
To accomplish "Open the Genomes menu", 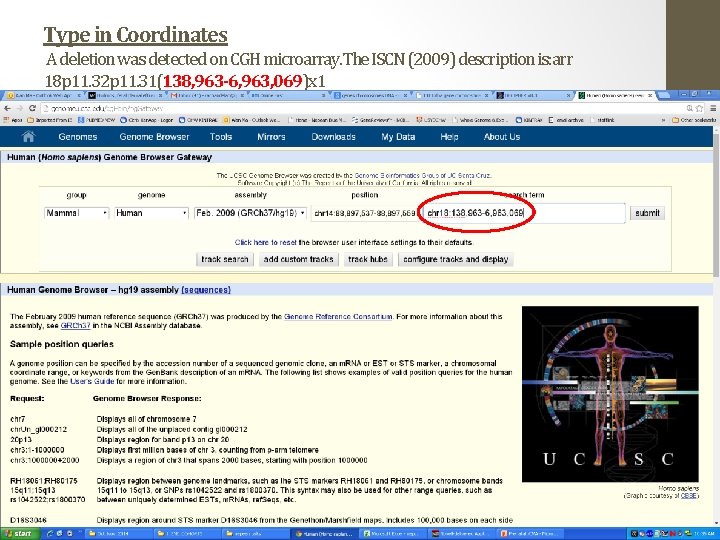I will [x=78, y=137].
